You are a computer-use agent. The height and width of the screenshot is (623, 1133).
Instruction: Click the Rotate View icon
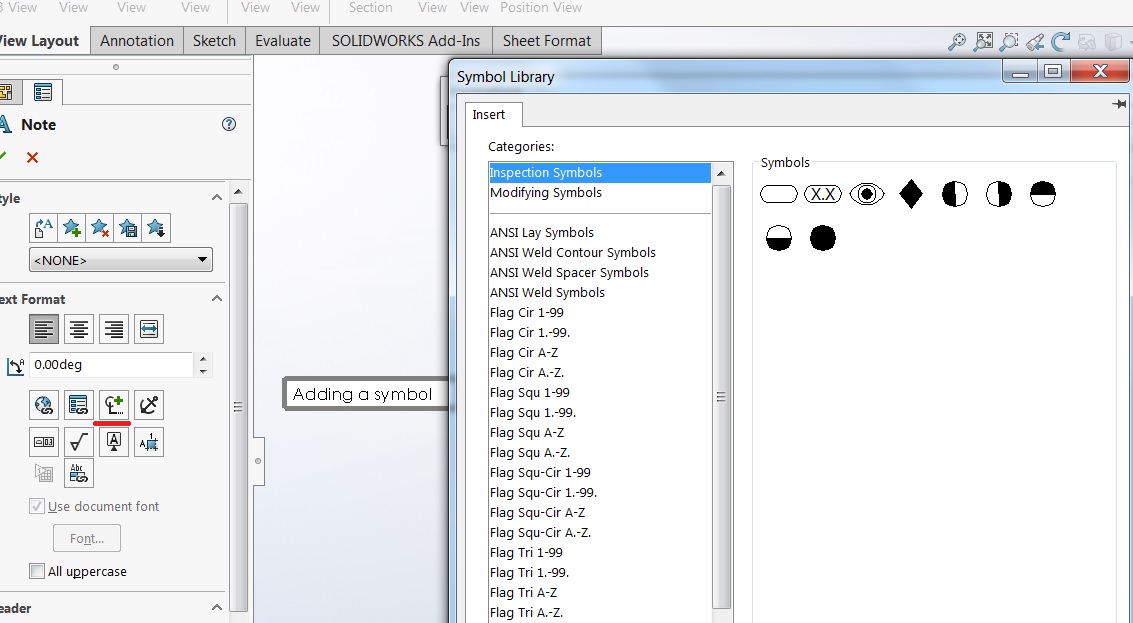(1059, 42)
